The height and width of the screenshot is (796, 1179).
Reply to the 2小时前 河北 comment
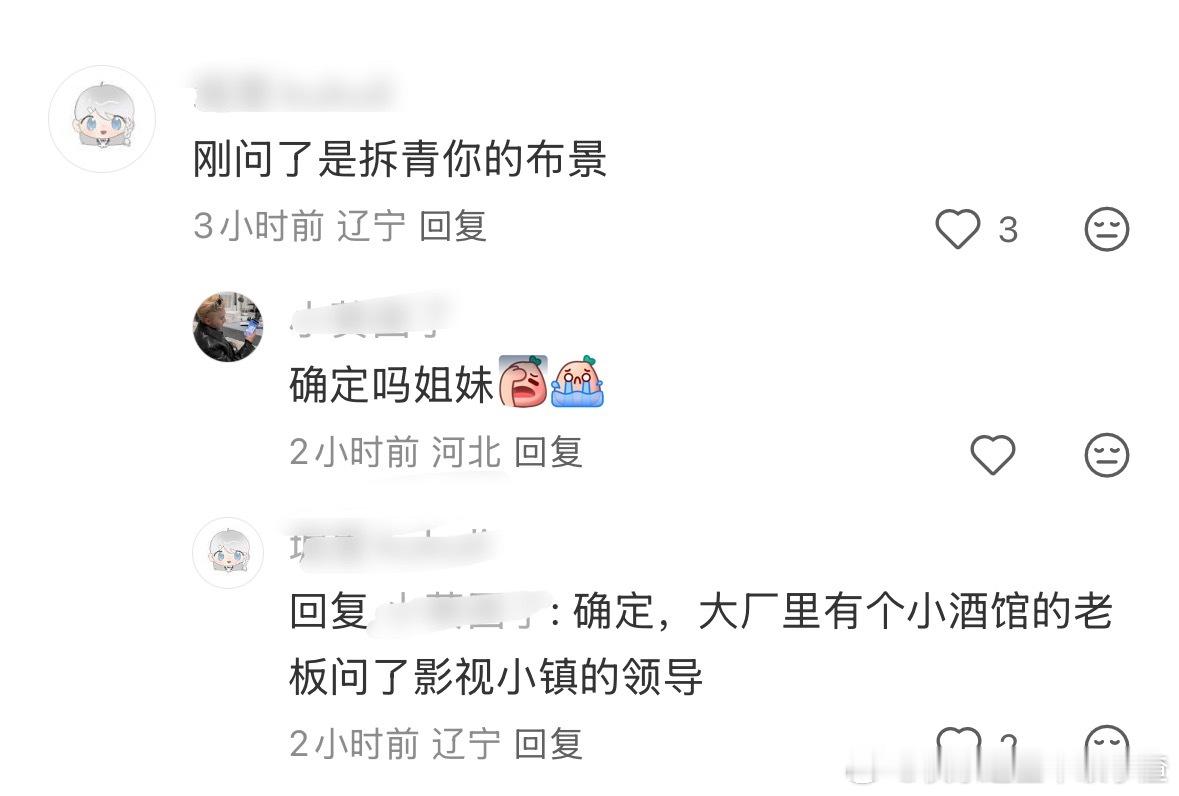coord(548,452)
